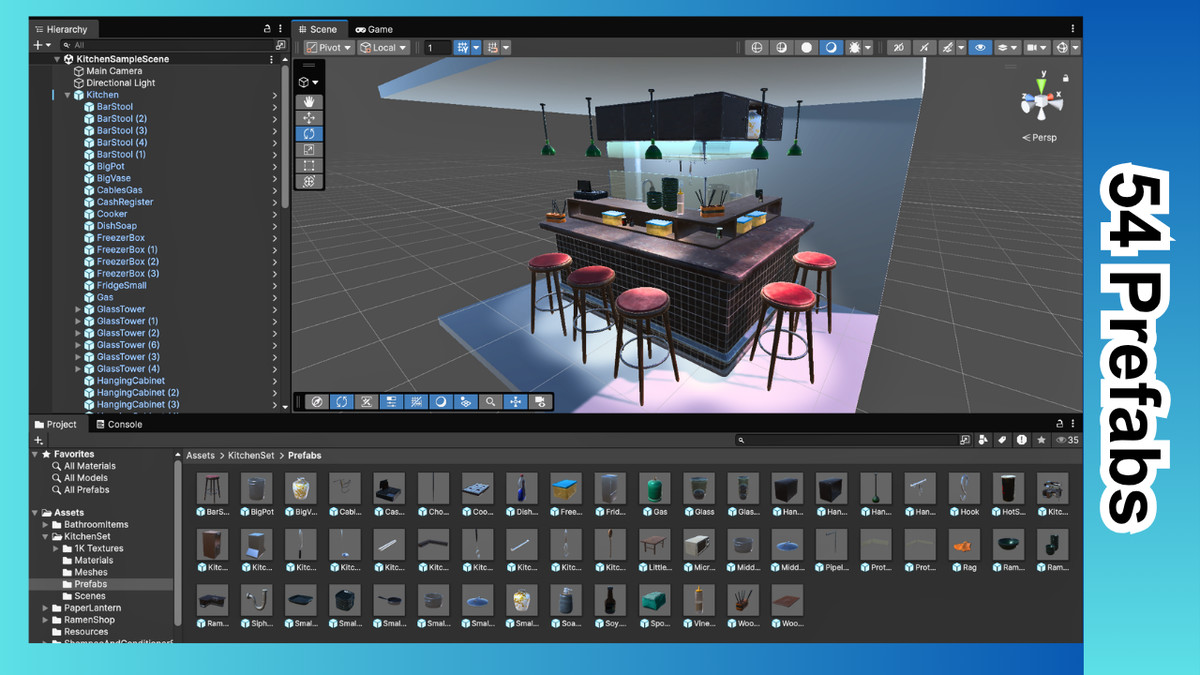The height and width of the screenshot is (675, 1200).
Task: Select the Meshes folder
Action: click(91, 572)
